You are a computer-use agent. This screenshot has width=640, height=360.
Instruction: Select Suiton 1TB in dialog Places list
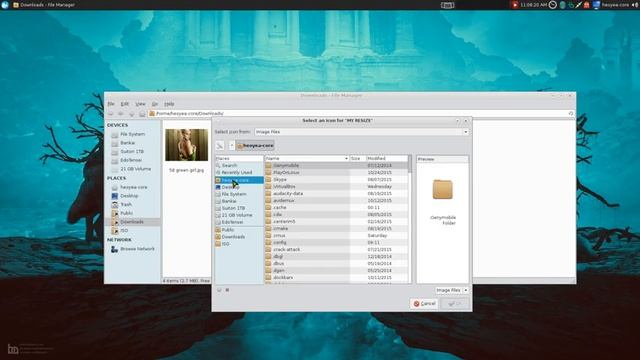(x=239, y=208)
